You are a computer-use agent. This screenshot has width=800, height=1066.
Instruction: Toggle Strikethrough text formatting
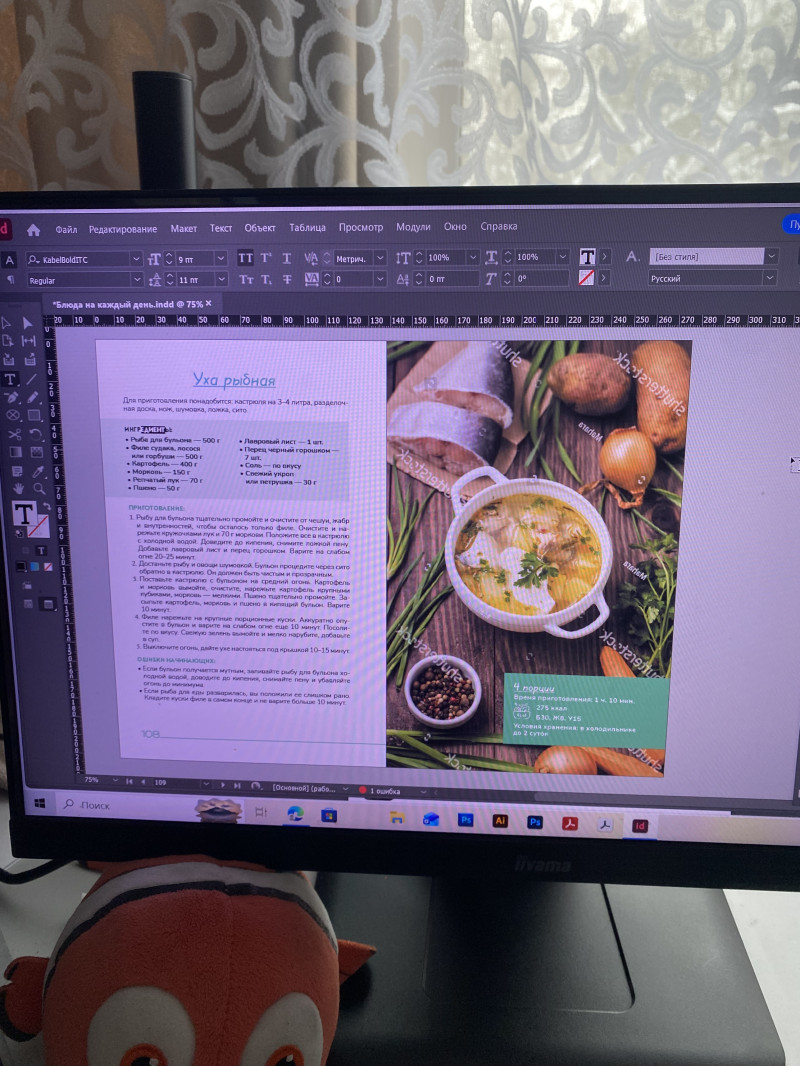pyautogui.click(x=287, y=280)
